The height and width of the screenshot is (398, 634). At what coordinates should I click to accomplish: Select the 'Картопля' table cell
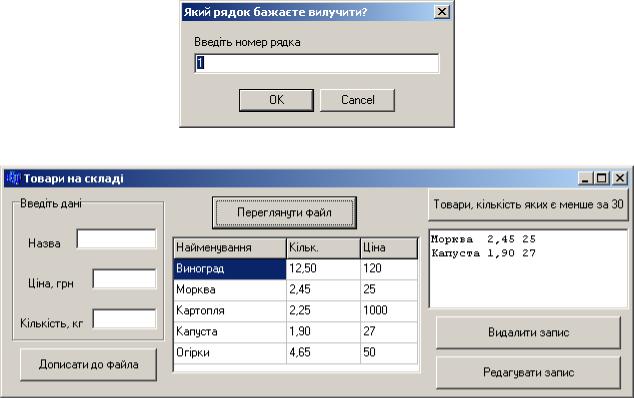[x=230, y=311]
